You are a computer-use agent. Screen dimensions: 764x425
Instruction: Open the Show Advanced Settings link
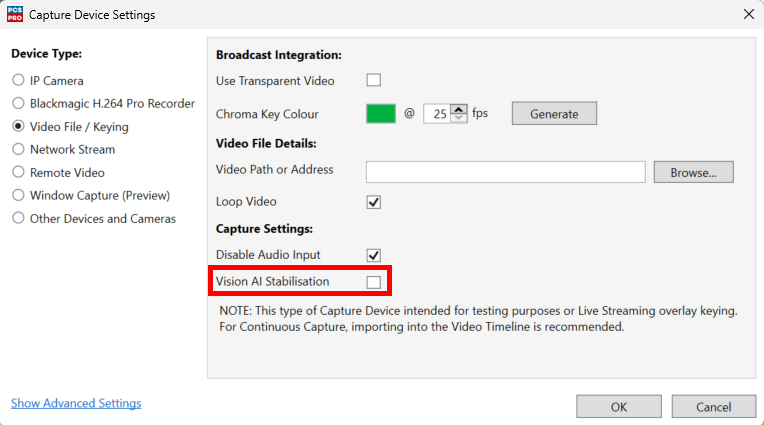[76, 403]
